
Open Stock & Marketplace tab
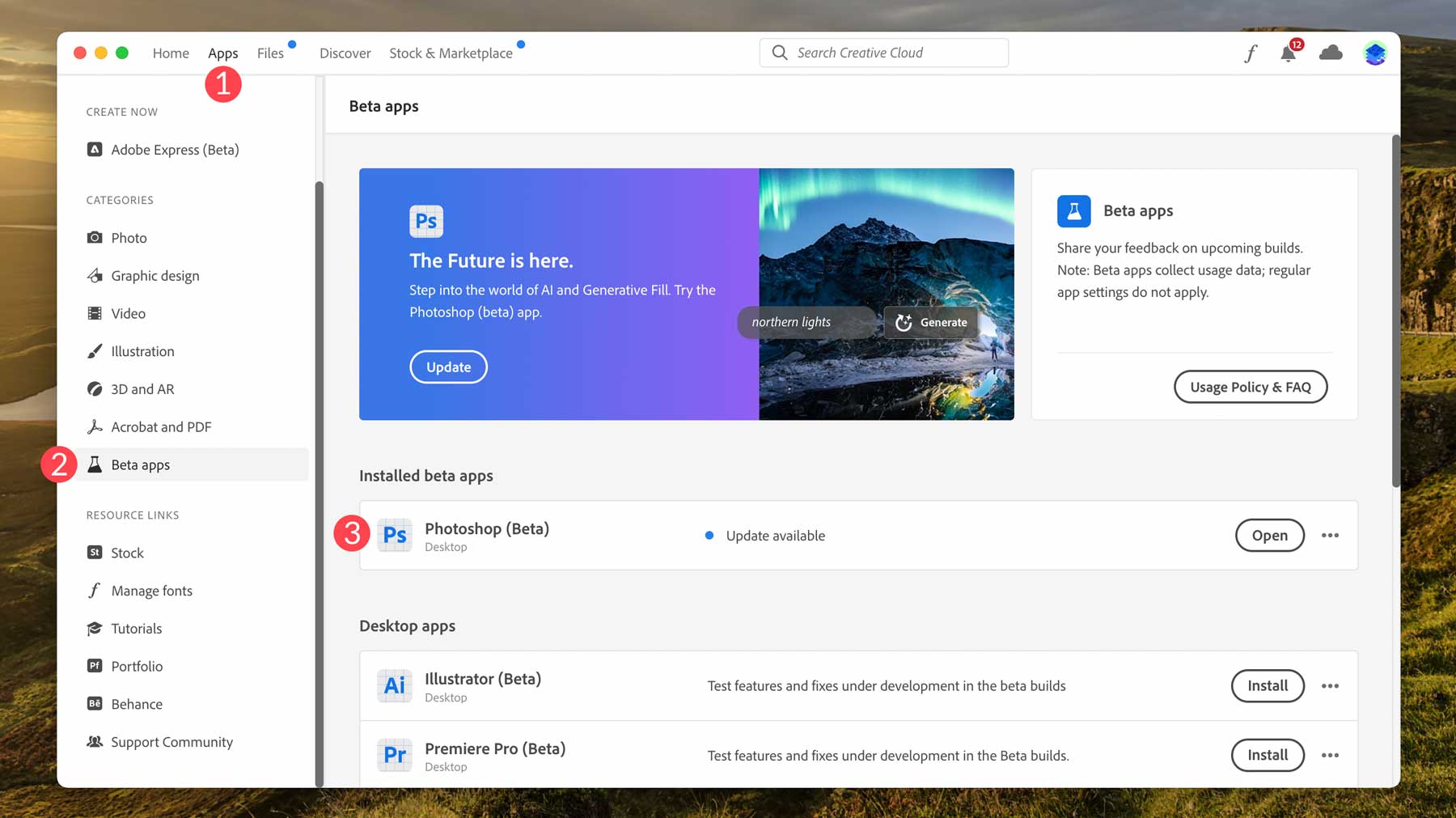[x=451, y=53]
